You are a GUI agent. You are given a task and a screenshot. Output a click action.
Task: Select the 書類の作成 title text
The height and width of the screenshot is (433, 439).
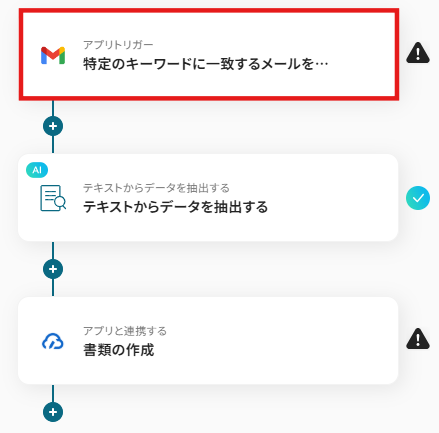tap(119, 350)
